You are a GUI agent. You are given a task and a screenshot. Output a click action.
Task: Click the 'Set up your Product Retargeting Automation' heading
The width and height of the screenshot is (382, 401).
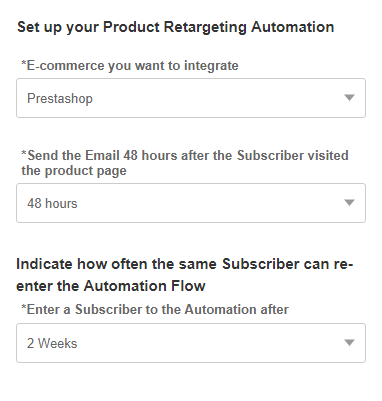176,27
